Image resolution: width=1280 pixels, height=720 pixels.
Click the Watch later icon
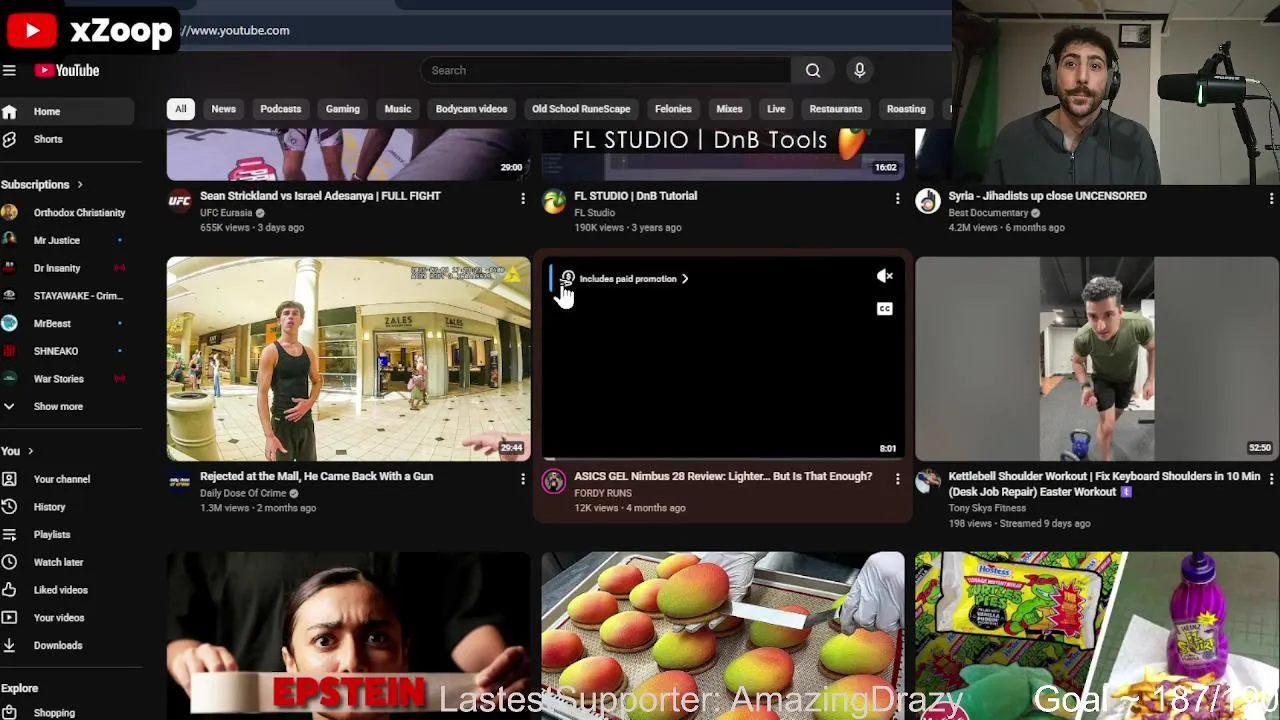(9, 562)
